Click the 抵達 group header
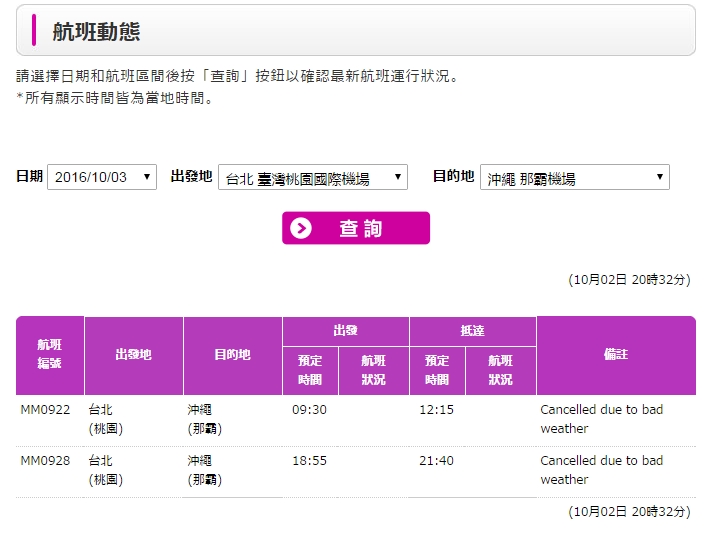This screenshot has height=541, width=725. click(473, 331)
